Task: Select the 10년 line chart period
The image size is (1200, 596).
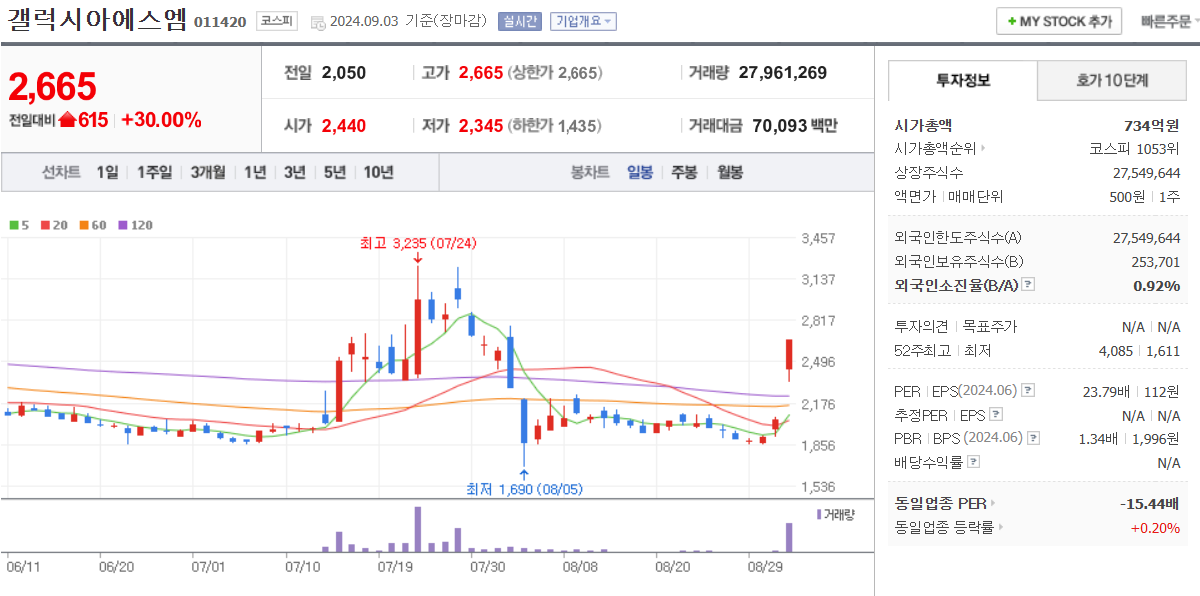Action: pos(378,172)
